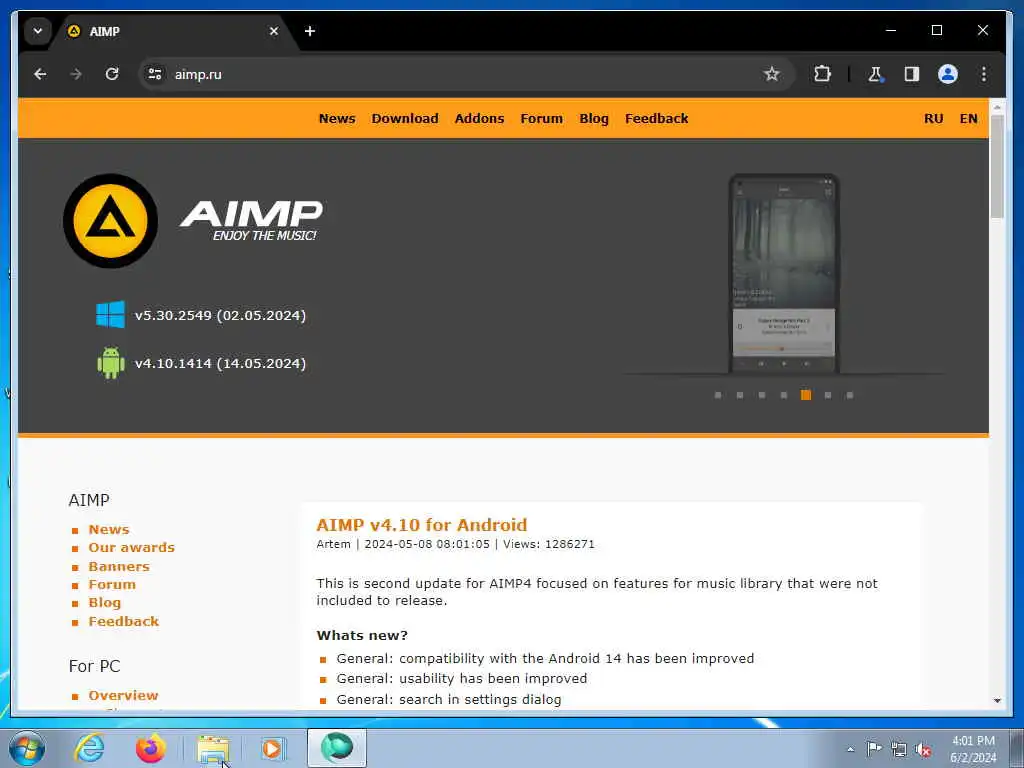Select the seventh slideshow dot
The image size is (1024, 768).
(x=850, y=395)
